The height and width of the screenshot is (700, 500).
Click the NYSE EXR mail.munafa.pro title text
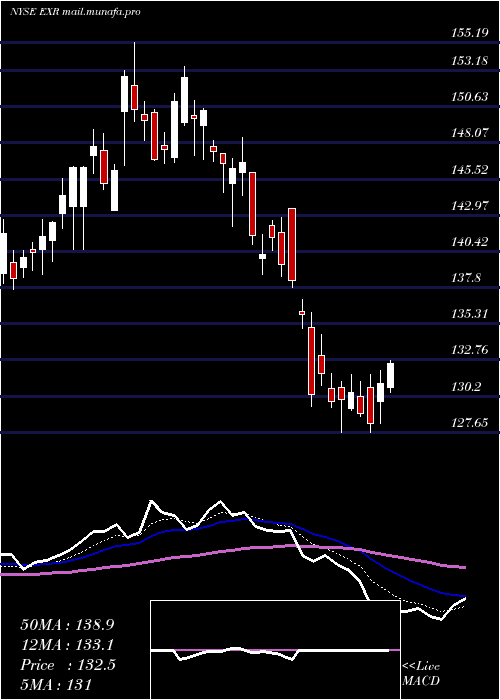[75, 12]
